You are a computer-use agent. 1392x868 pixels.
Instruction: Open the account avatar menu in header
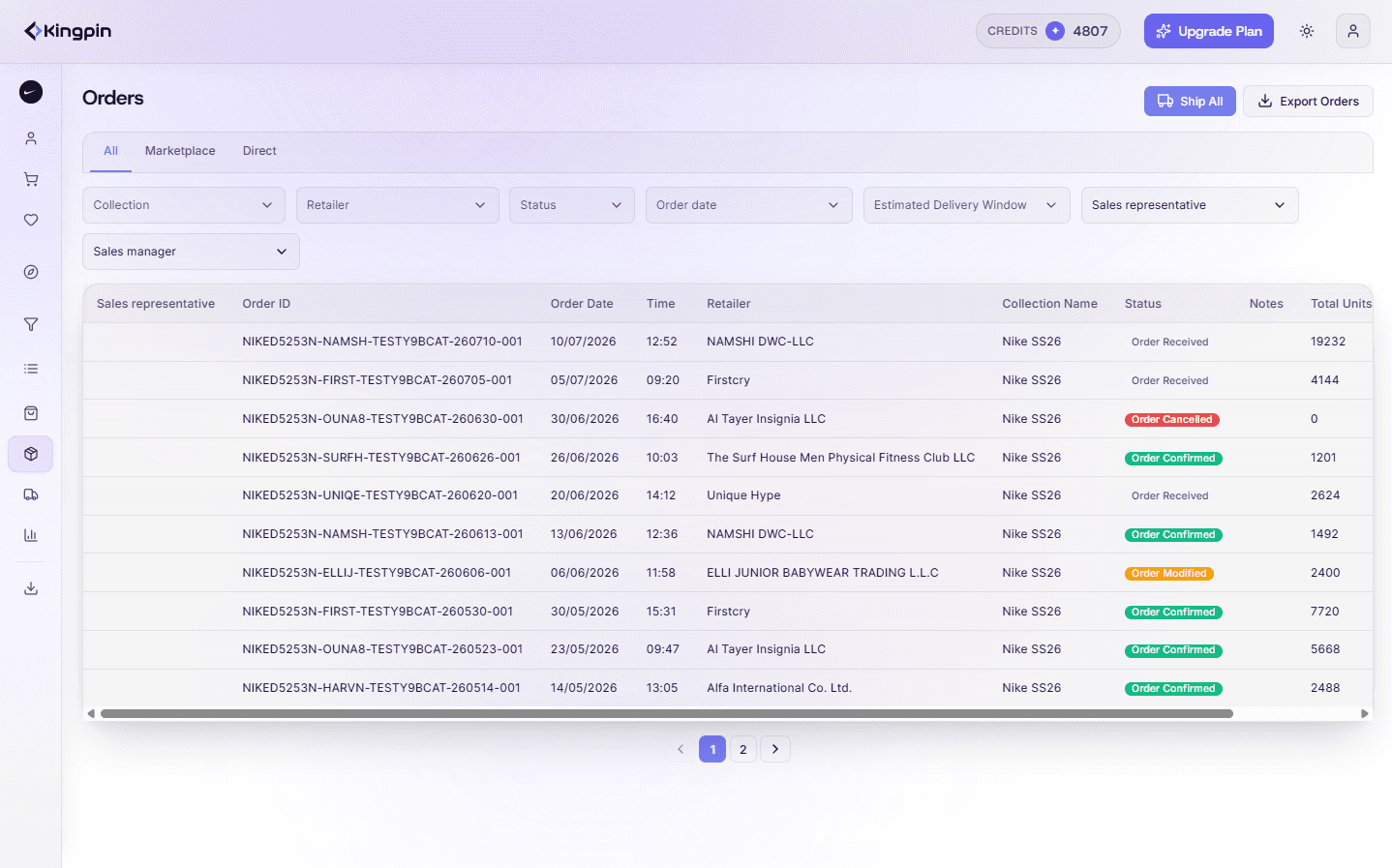click(x=1353, y=31)
